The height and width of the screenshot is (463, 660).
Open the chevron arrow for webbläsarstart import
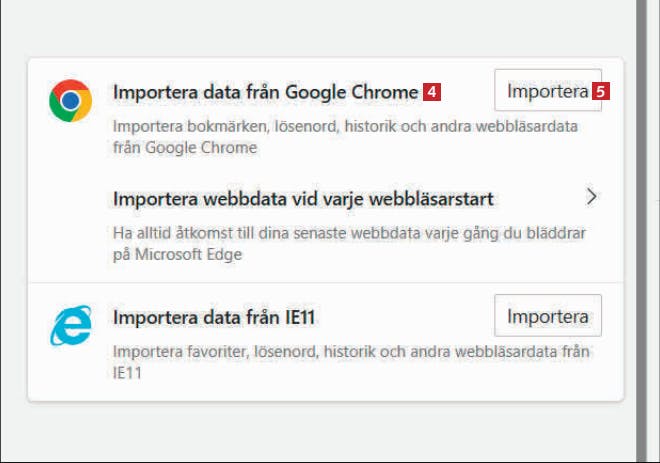(x=591, y=197)
